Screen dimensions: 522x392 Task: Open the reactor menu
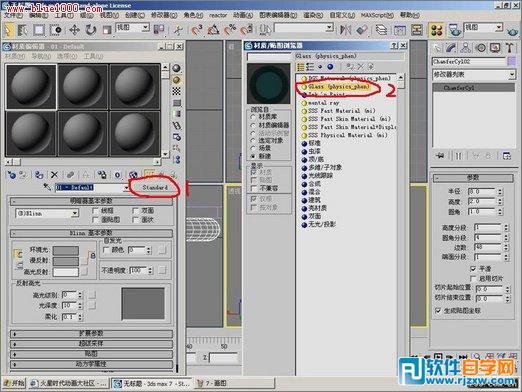[x=218, y=15]
